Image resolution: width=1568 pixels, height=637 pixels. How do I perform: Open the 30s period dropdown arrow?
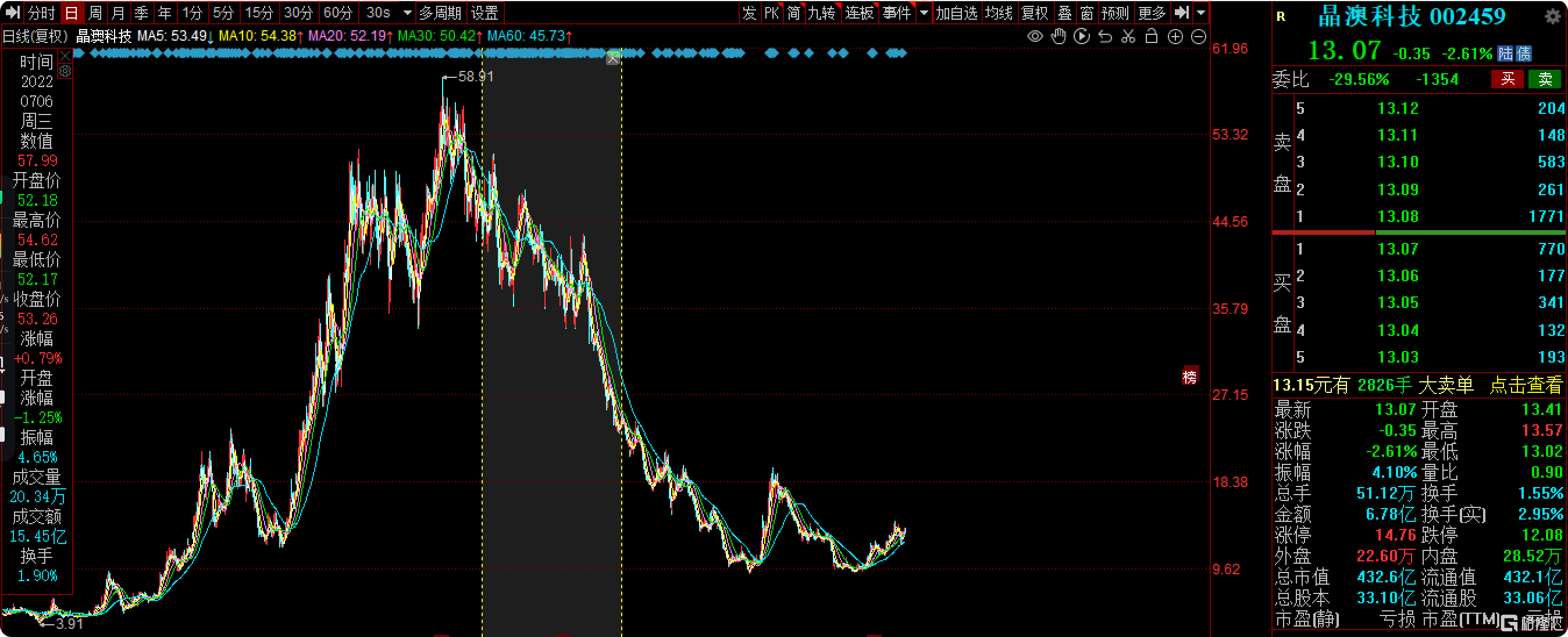point(407,13)
